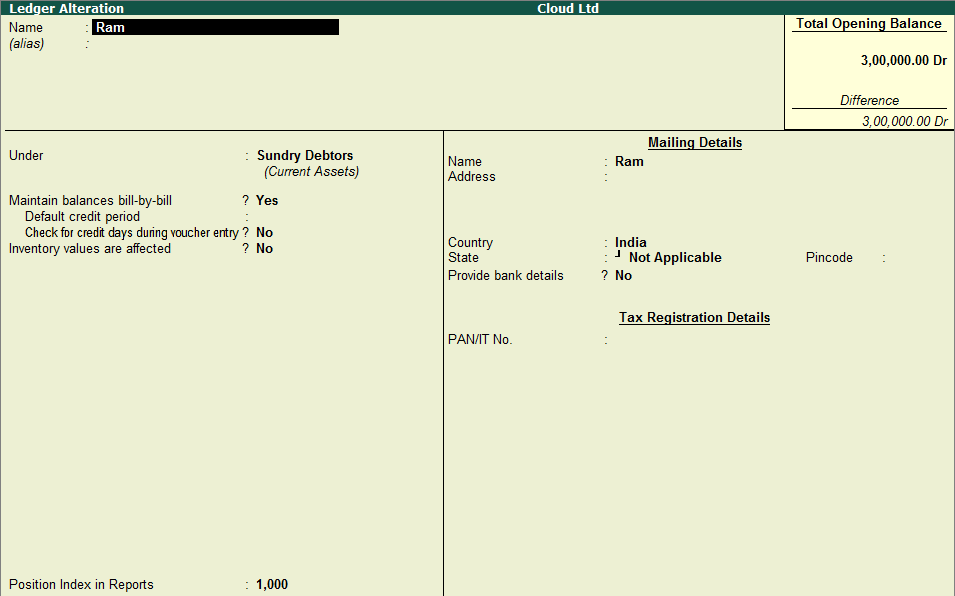955x596 pixels.
Task: Click the Position Index in Reports value 1,000
Action: pyautogui.click(x=272, y=585)
